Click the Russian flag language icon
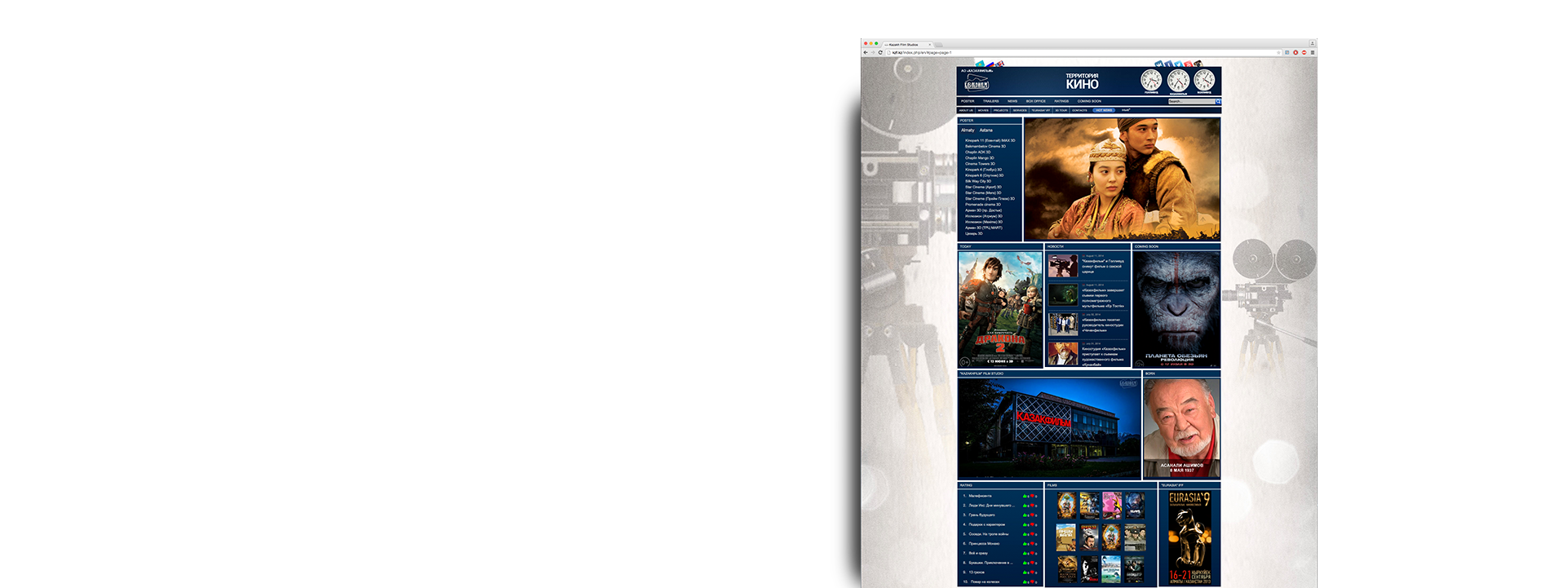Screen dimensions: 1568x588 coord(990,64)
